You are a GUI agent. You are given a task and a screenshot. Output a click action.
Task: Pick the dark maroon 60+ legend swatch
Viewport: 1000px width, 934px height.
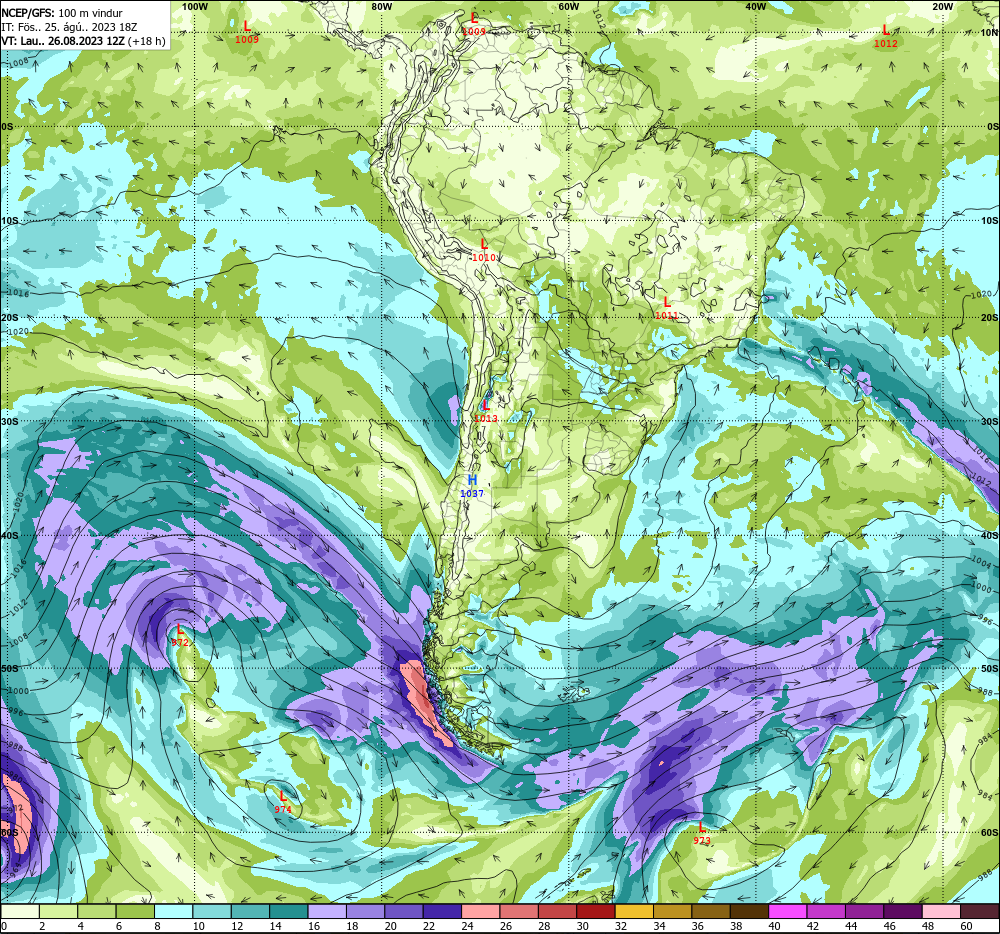980,912
